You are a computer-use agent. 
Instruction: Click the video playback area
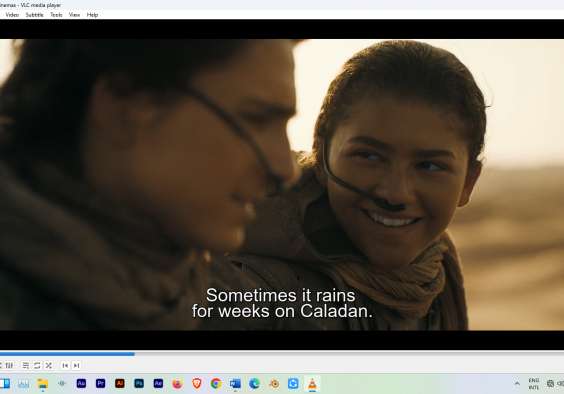[x=282, y=185]
